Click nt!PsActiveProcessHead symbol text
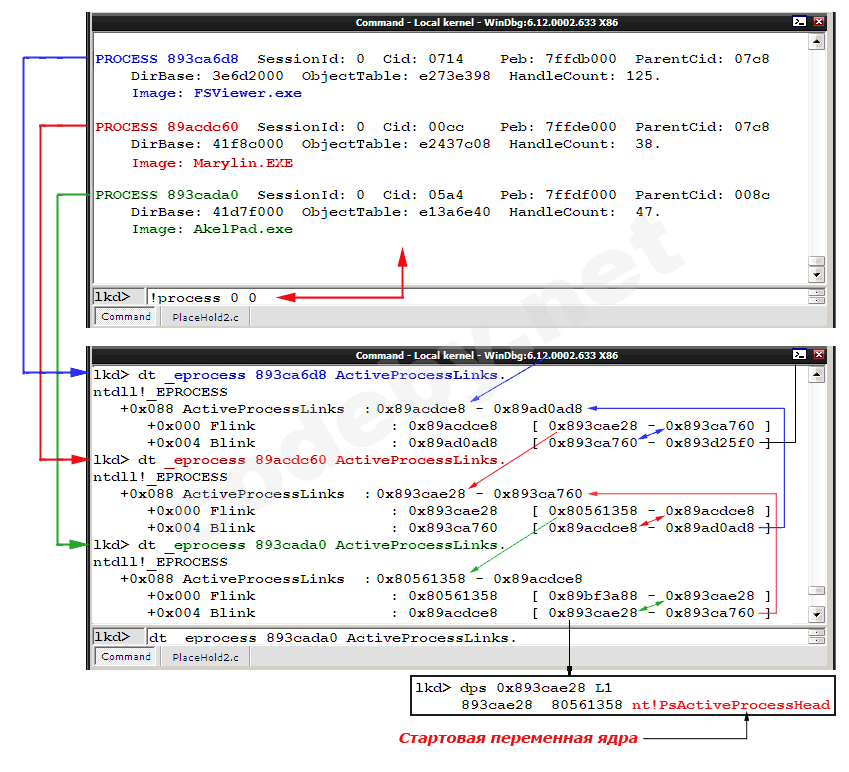Image resolution: width=849 pixels, height=772 pixels. click(x=730, y=705)
